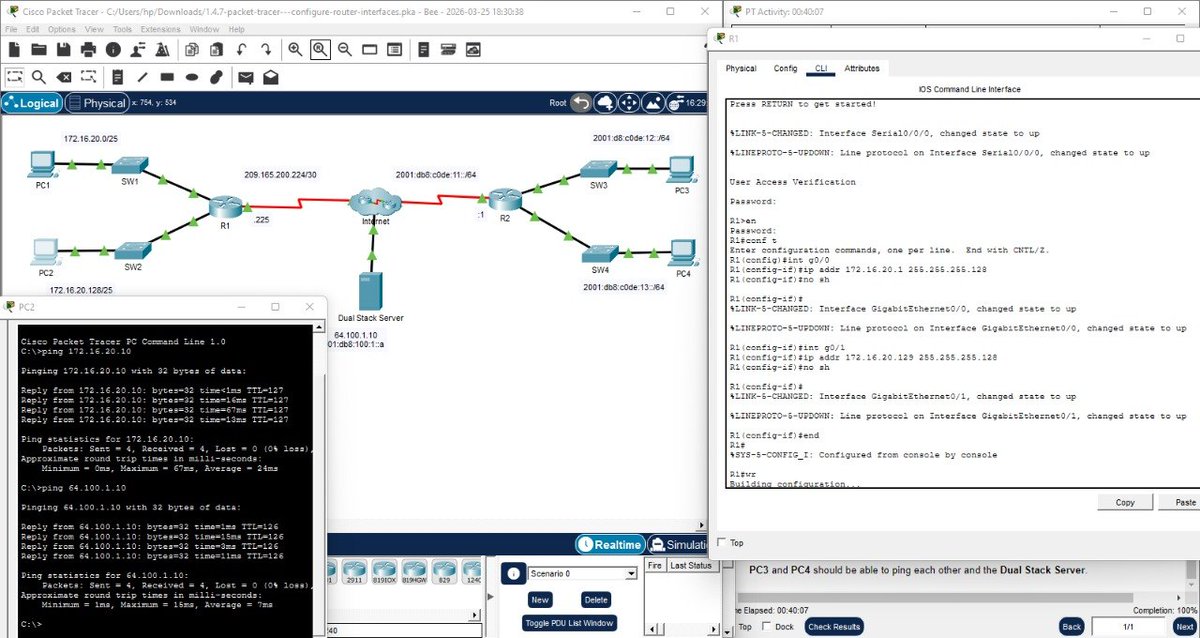Select router R2 in the workspace
This screenshot has width=1200, height=638.
click(x=504, y=201)
